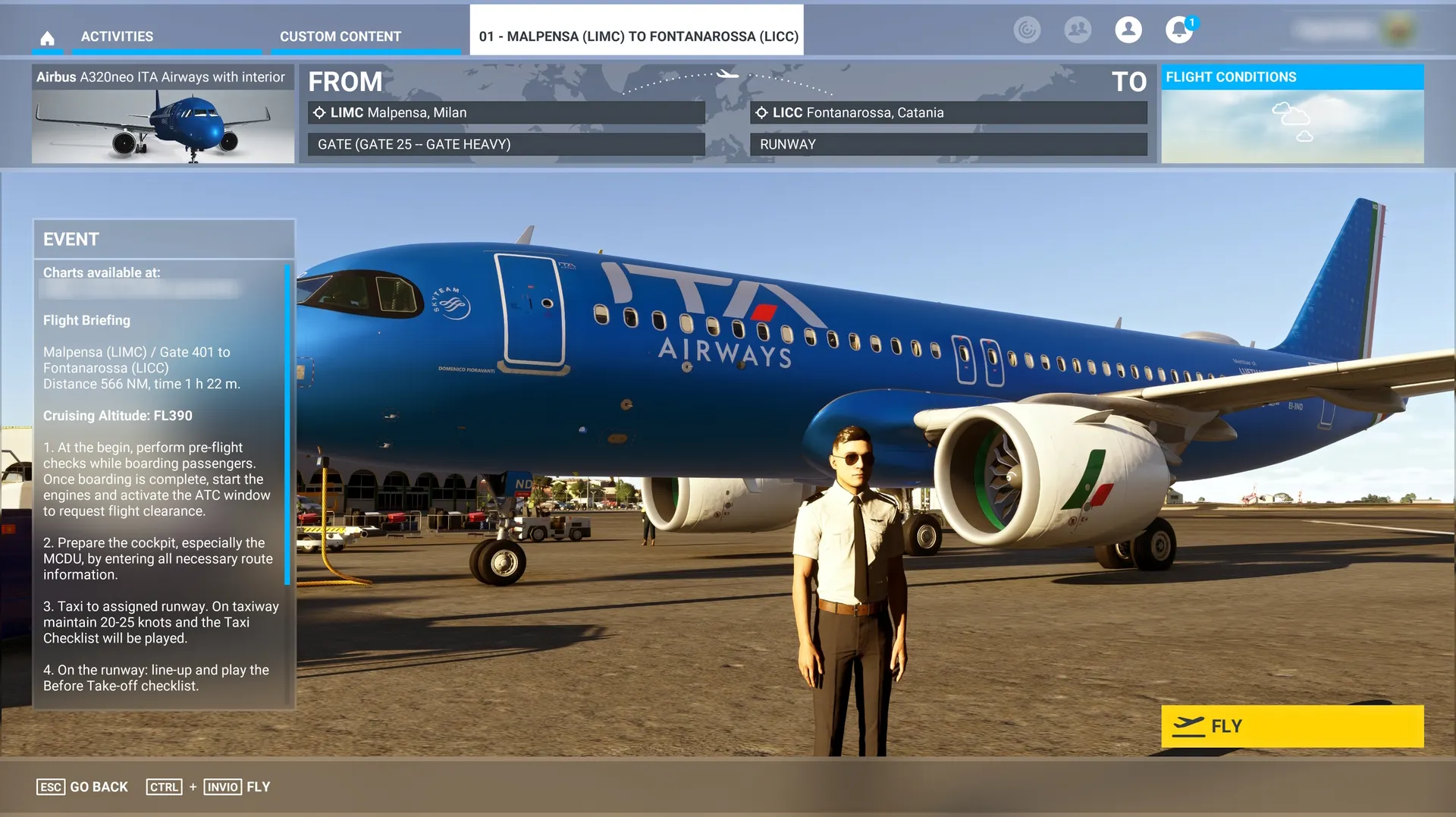This screenshot has width=1456, height=817.
Task: Click the Event panel vertical scrollbar
Action: pos(287,425)
